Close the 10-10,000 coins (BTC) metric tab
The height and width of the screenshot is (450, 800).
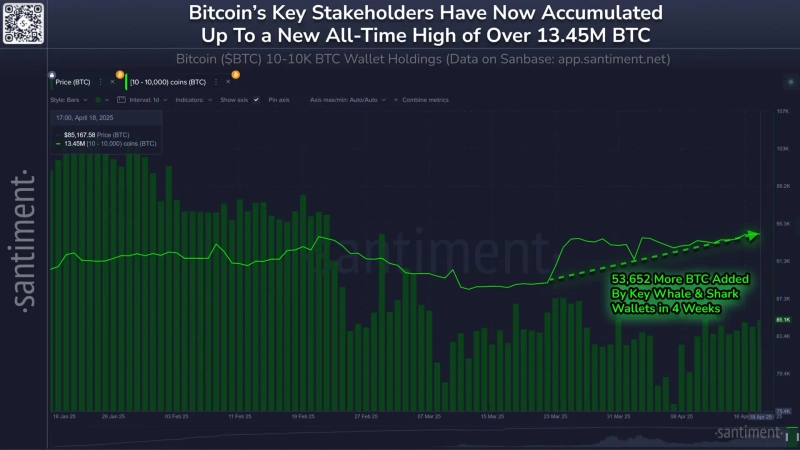[227, 81]
